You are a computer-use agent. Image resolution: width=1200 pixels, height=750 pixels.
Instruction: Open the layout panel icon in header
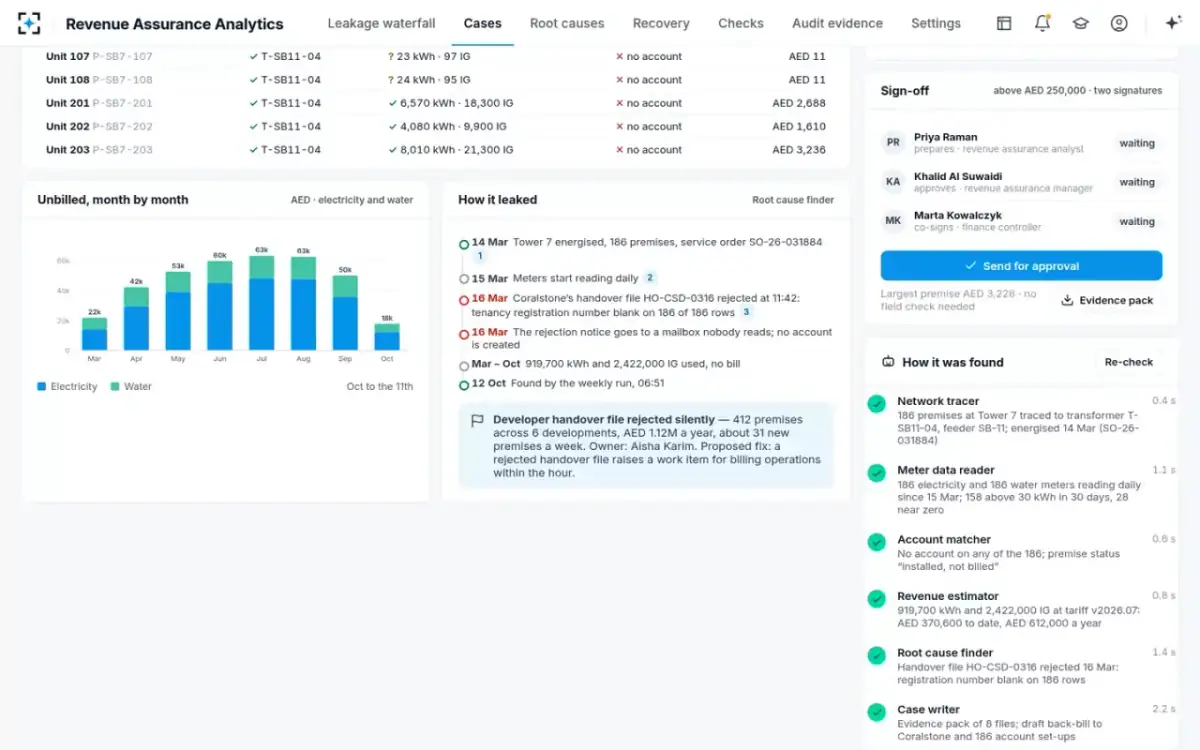1004,23
